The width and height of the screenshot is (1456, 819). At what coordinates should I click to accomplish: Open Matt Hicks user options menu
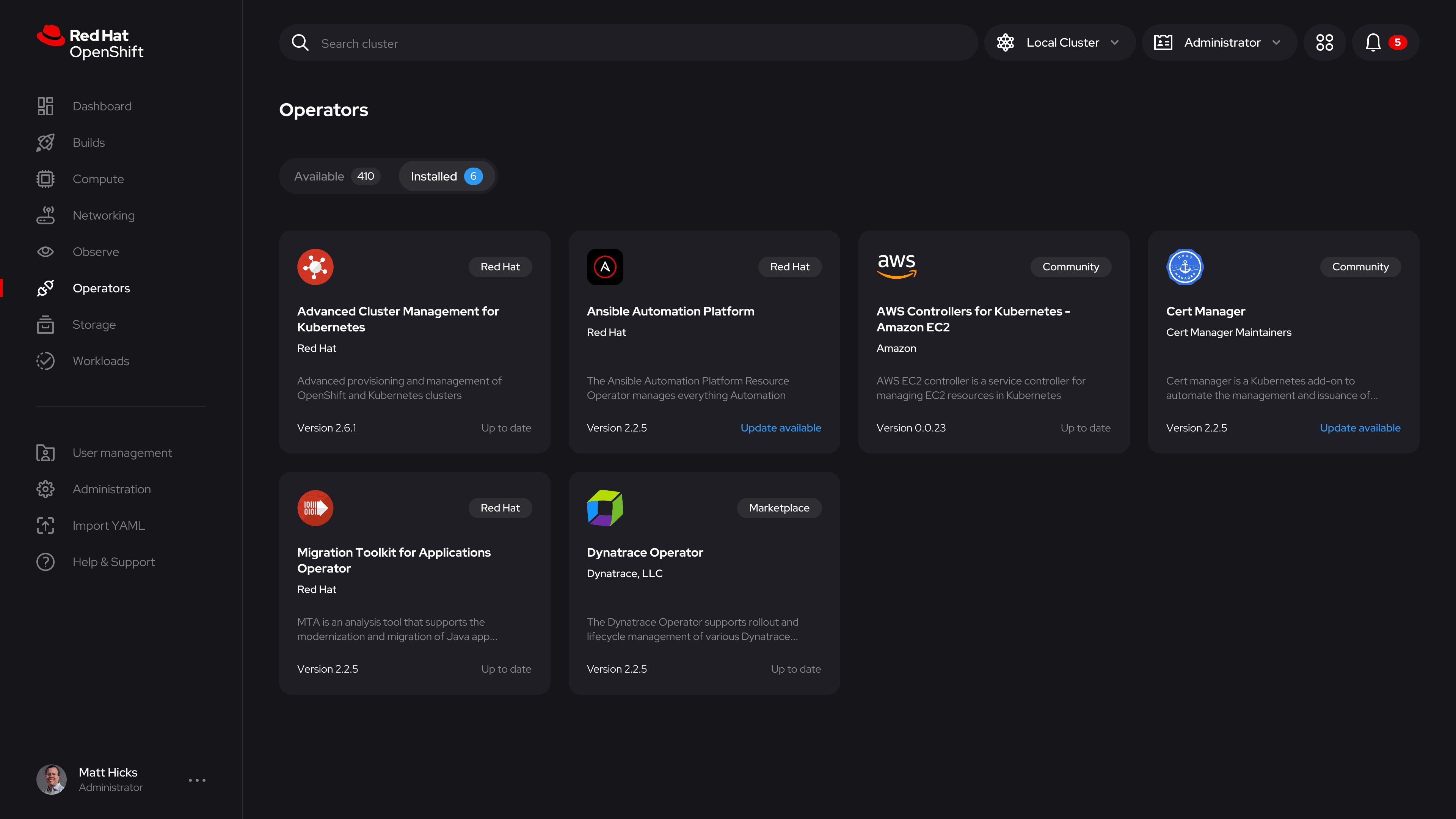point(197,780)
